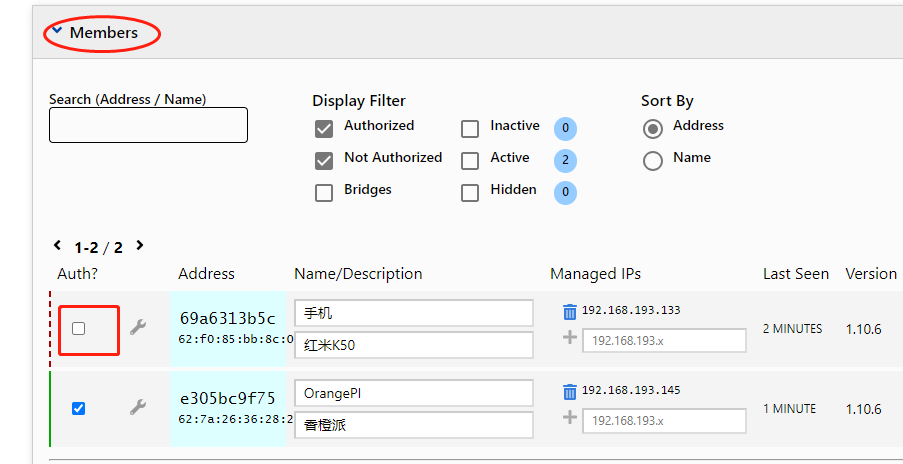
Task: Click wrench icon for member e305bc9f75
Action: (138, 407)
